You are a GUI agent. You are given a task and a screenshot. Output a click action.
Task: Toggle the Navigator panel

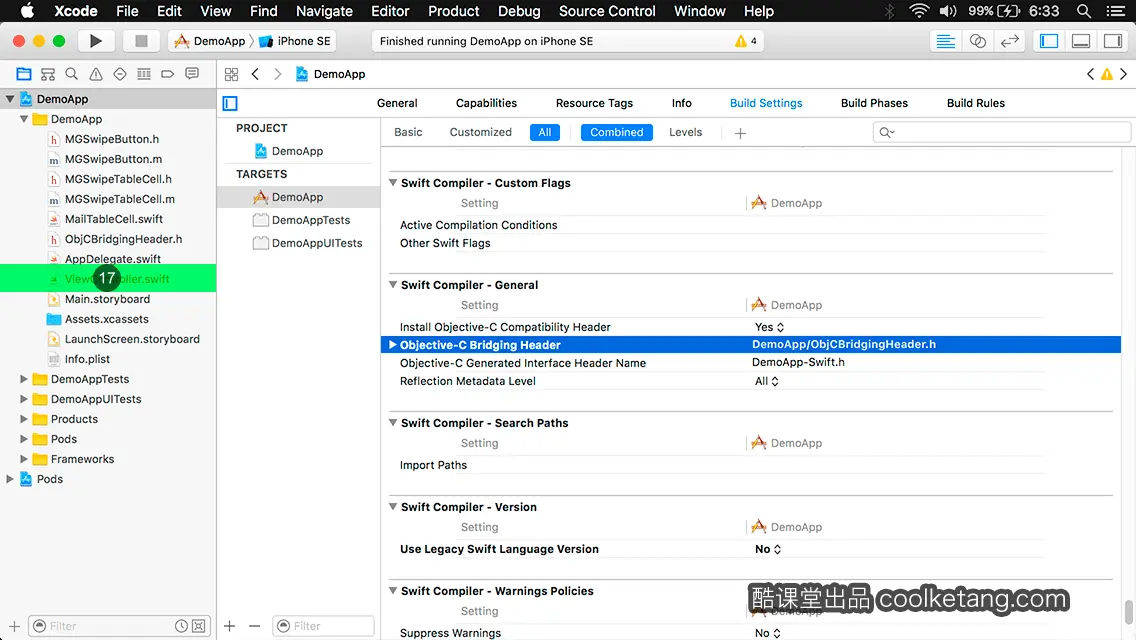(x=1048, y=41)
